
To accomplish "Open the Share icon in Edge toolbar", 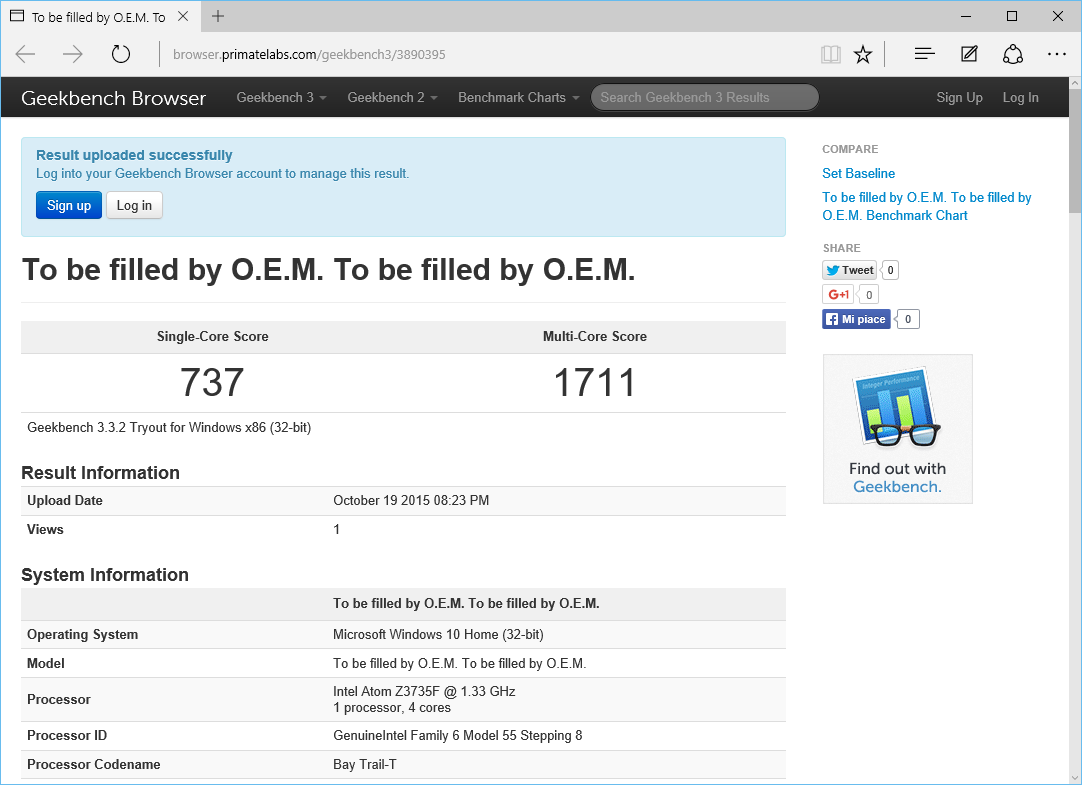I will (x=1012, y=54).
